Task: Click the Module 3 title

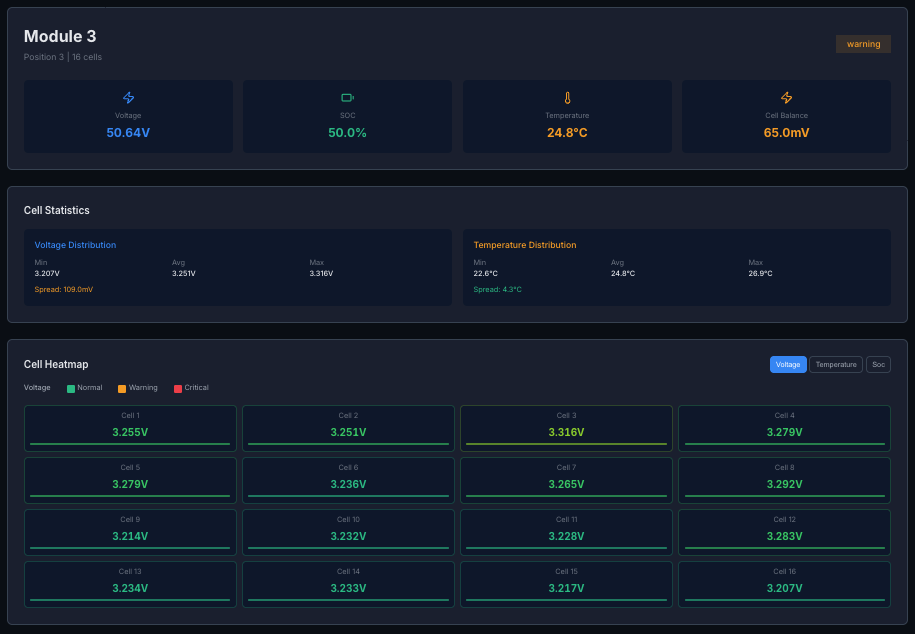Action: [x=60, y=37]
